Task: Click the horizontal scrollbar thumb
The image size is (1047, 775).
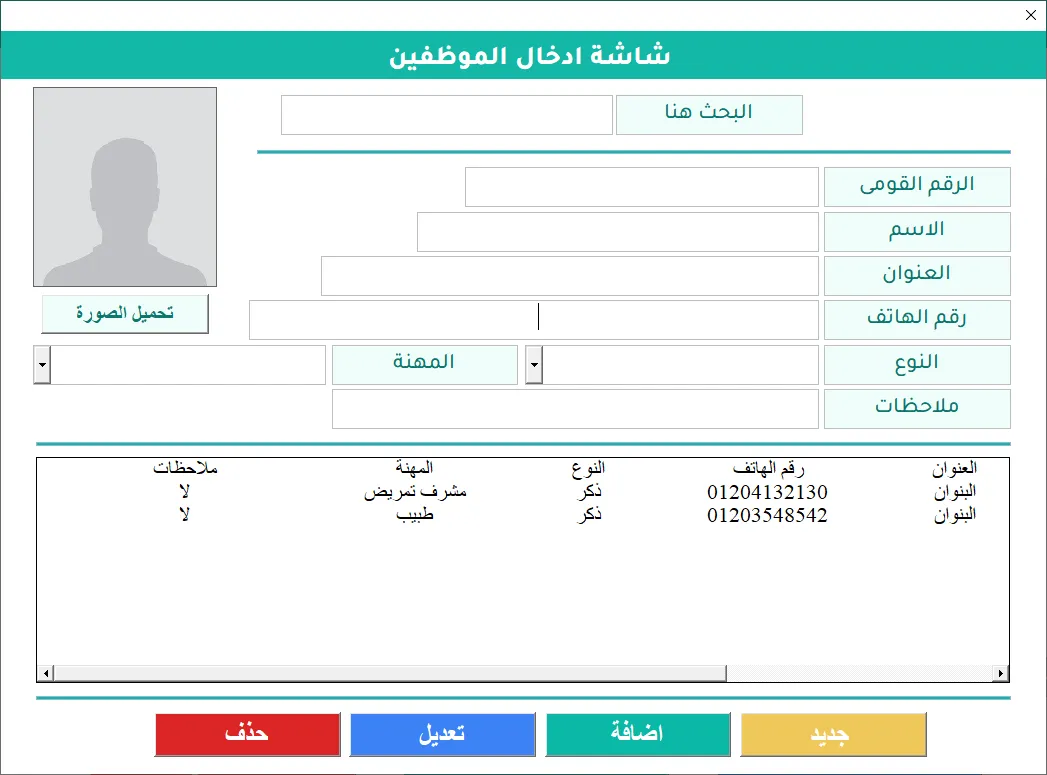Action: coord(390,673)
